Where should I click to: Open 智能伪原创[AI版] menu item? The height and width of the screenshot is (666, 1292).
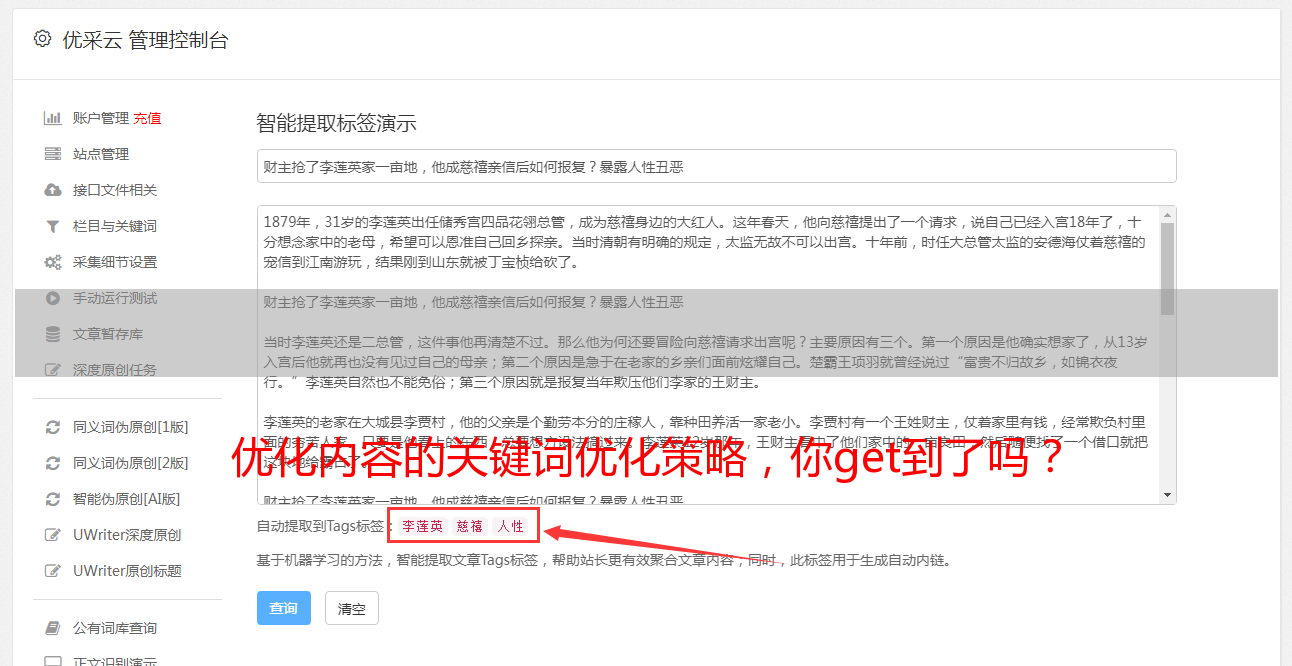(x=126, y=499)
